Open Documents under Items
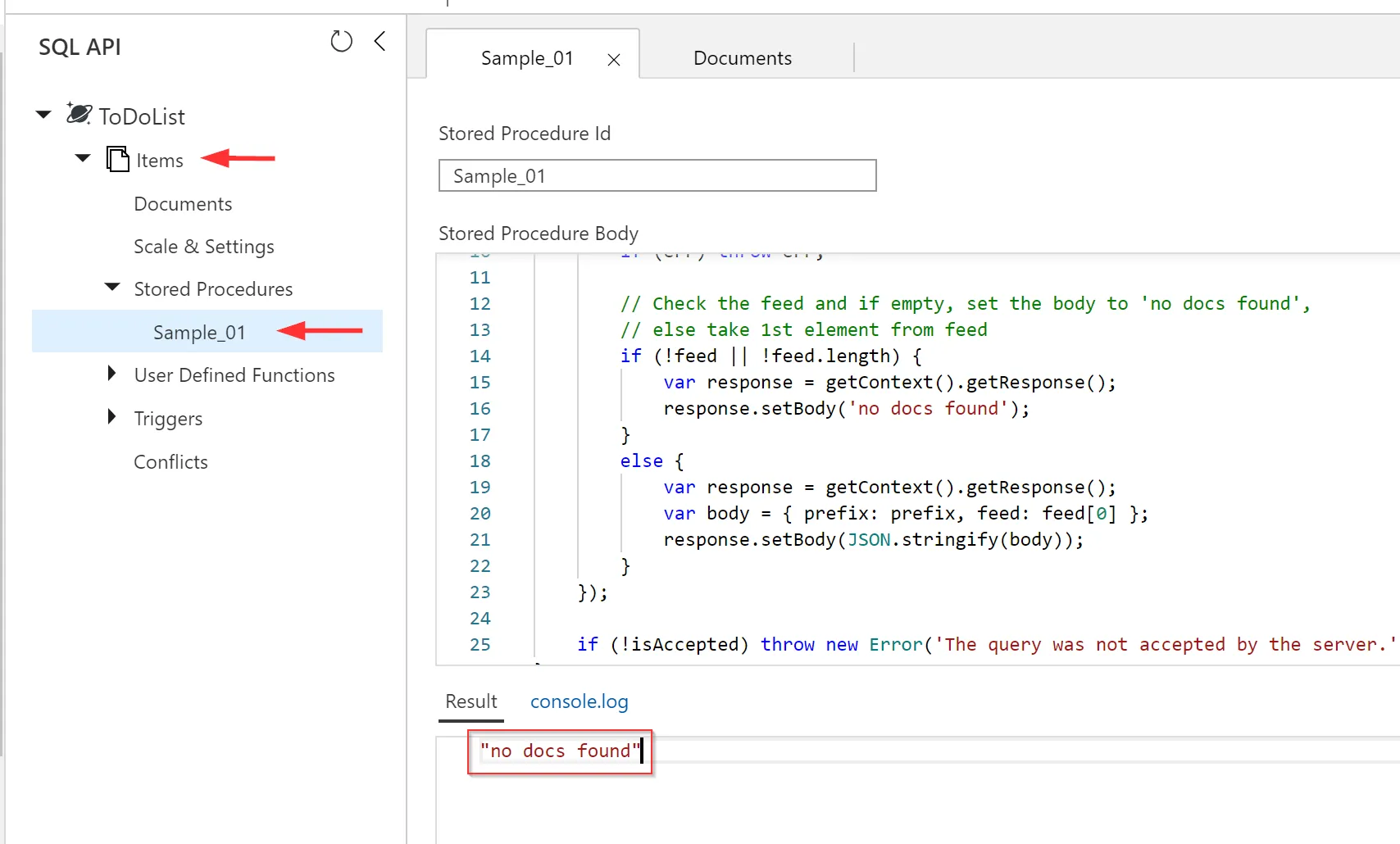Image resolution: width=1400 pixels, height=844 pixels. click(183, 204)
